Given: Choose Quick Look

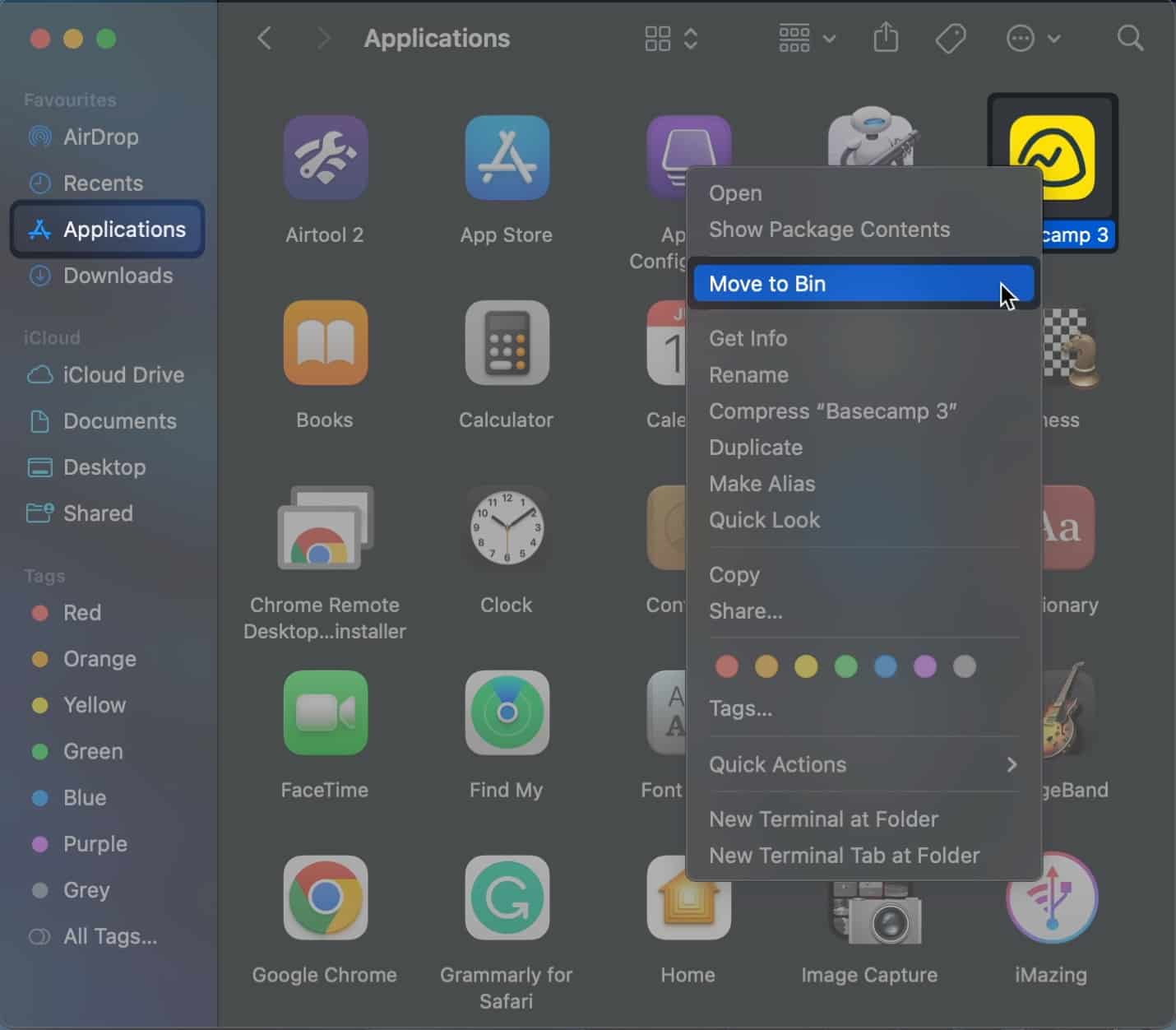Looking at the screenshot, I should pos(863,519).
